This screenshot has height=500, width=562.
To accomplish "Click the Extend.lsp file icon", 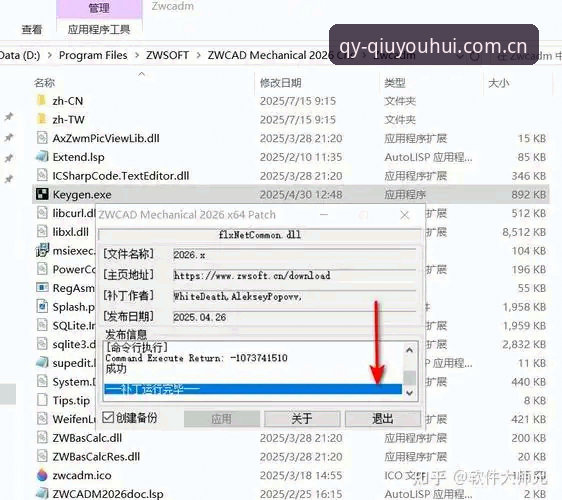I will [x=42, y=157].
